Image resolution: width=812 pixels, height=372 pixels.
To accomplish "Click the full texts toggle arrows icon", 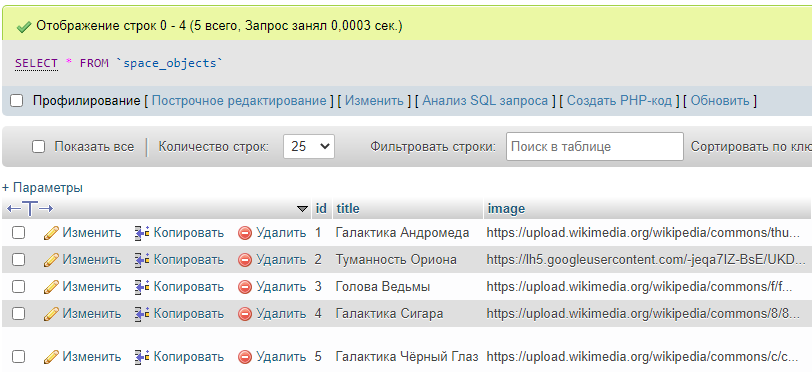I will click(30, 209).
